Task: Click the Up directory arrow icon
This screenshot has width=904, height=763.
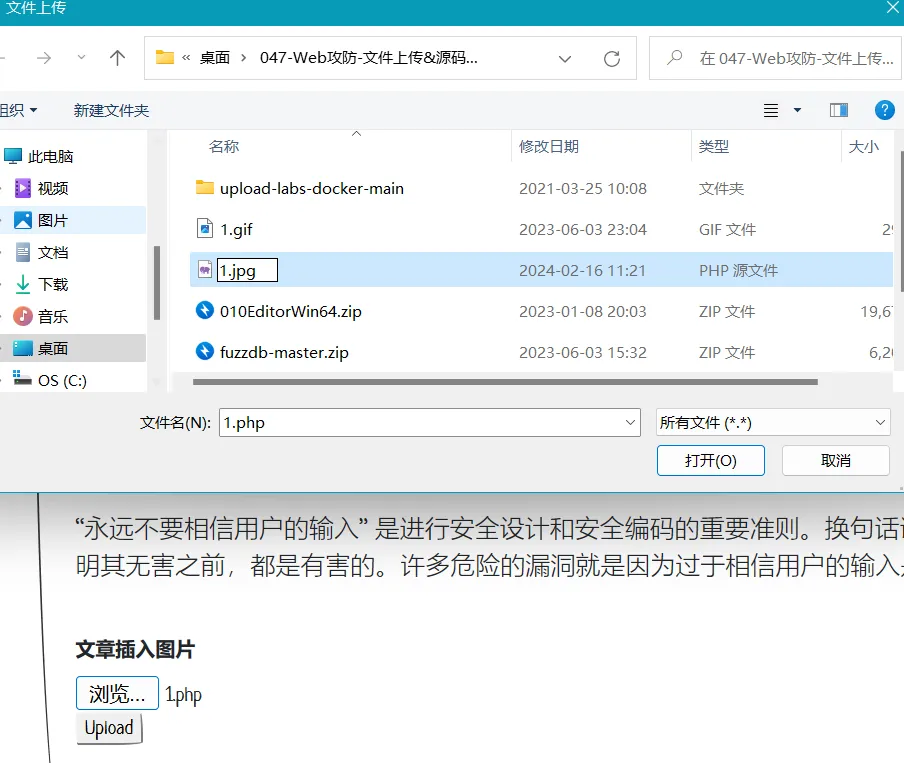Action: point(117,58)
